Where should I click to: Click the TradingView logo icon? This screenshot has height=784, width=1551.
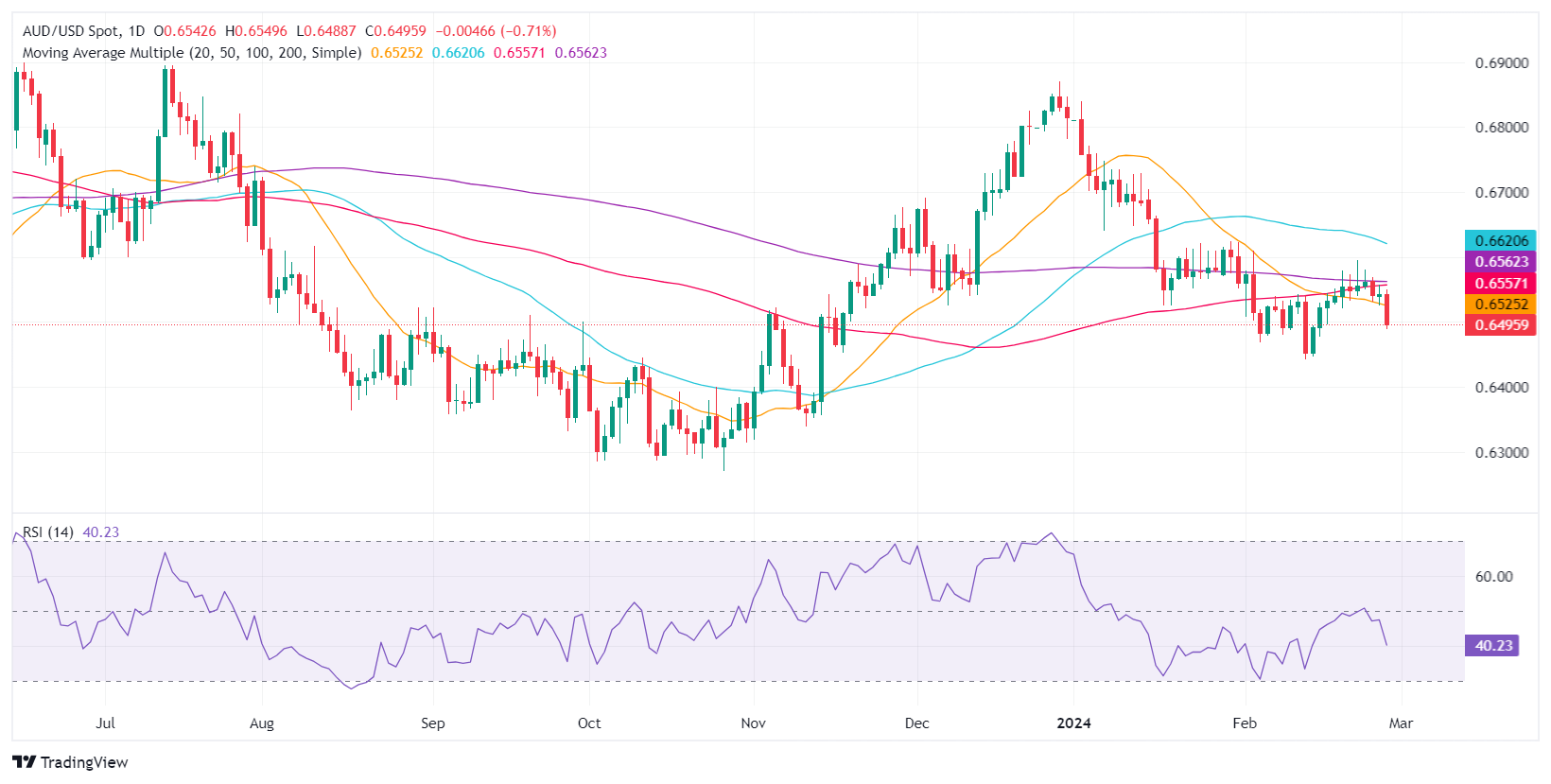(x=25, y=762)
